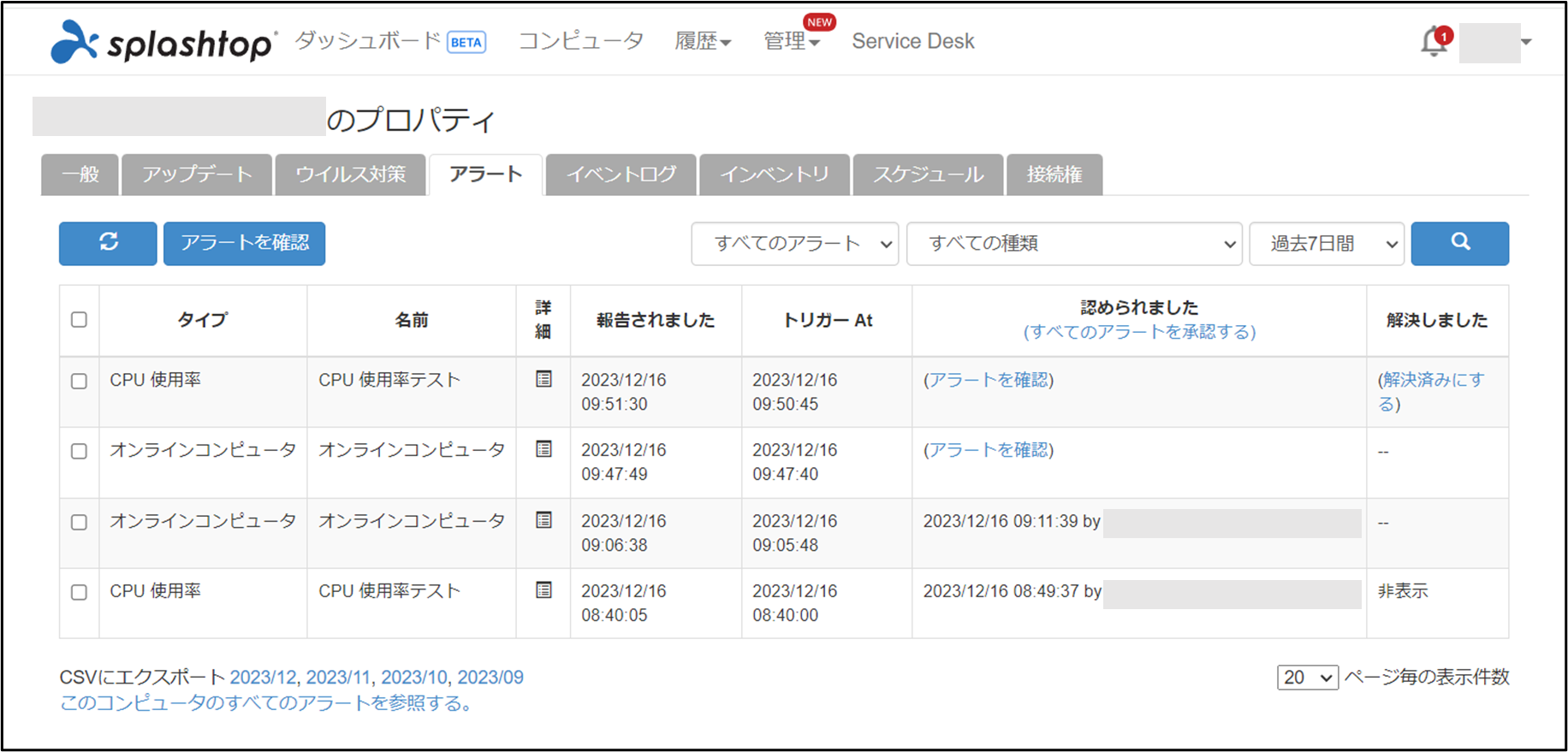Click the 報告されました column header
1568x752 pixels.
tap(656, 320)
